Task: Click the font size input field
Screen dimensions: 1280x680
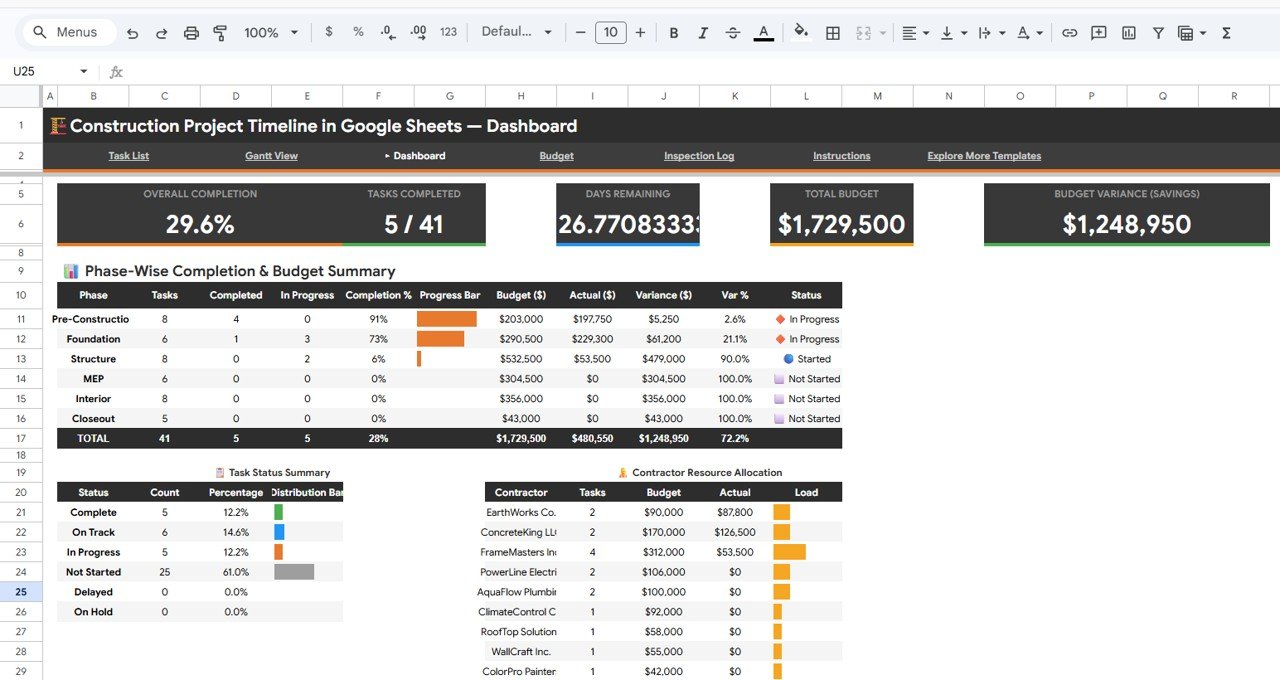Action: [x=610, y=32]
